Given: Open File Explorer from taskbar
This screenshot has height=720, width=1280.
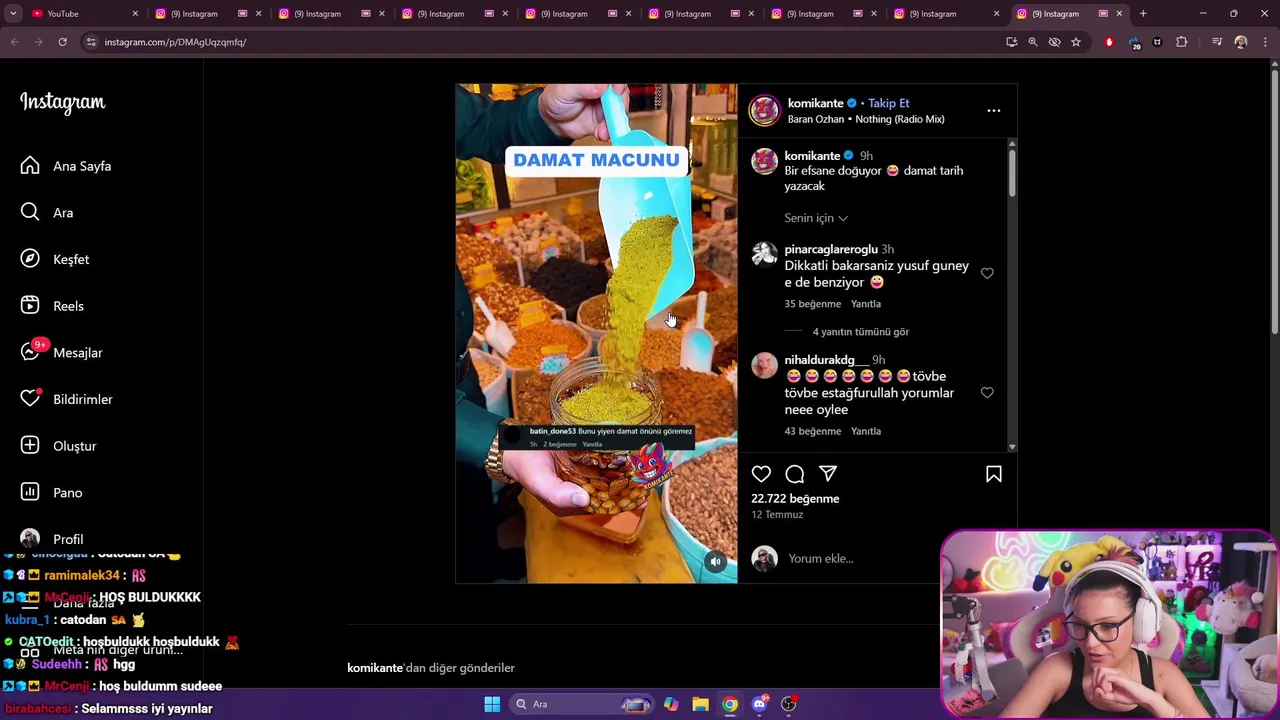Looking at the screenshot, I should pos(700,704).
